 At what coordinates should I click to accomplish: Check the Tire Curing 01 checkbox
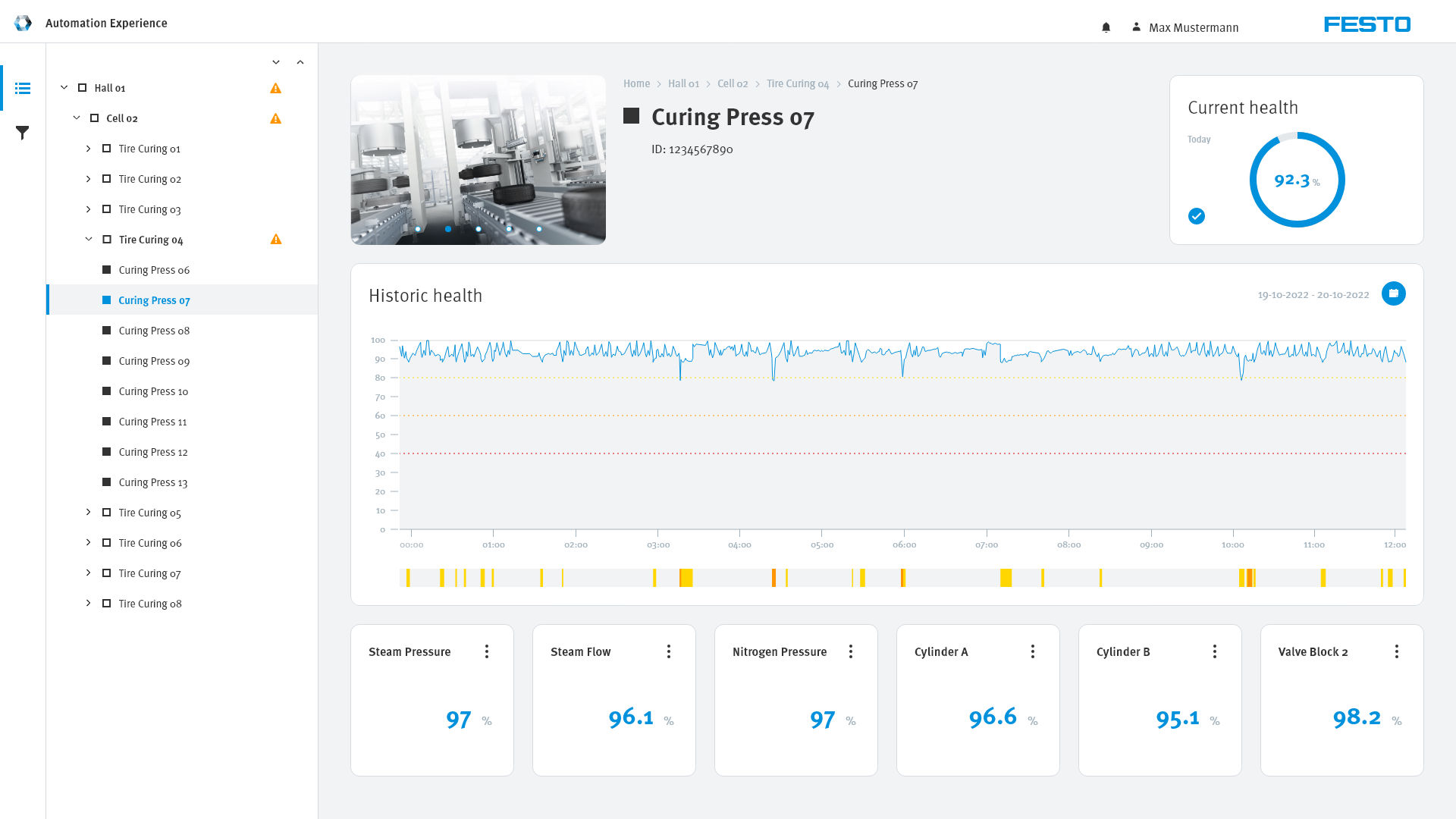click(x=106, y=149)
